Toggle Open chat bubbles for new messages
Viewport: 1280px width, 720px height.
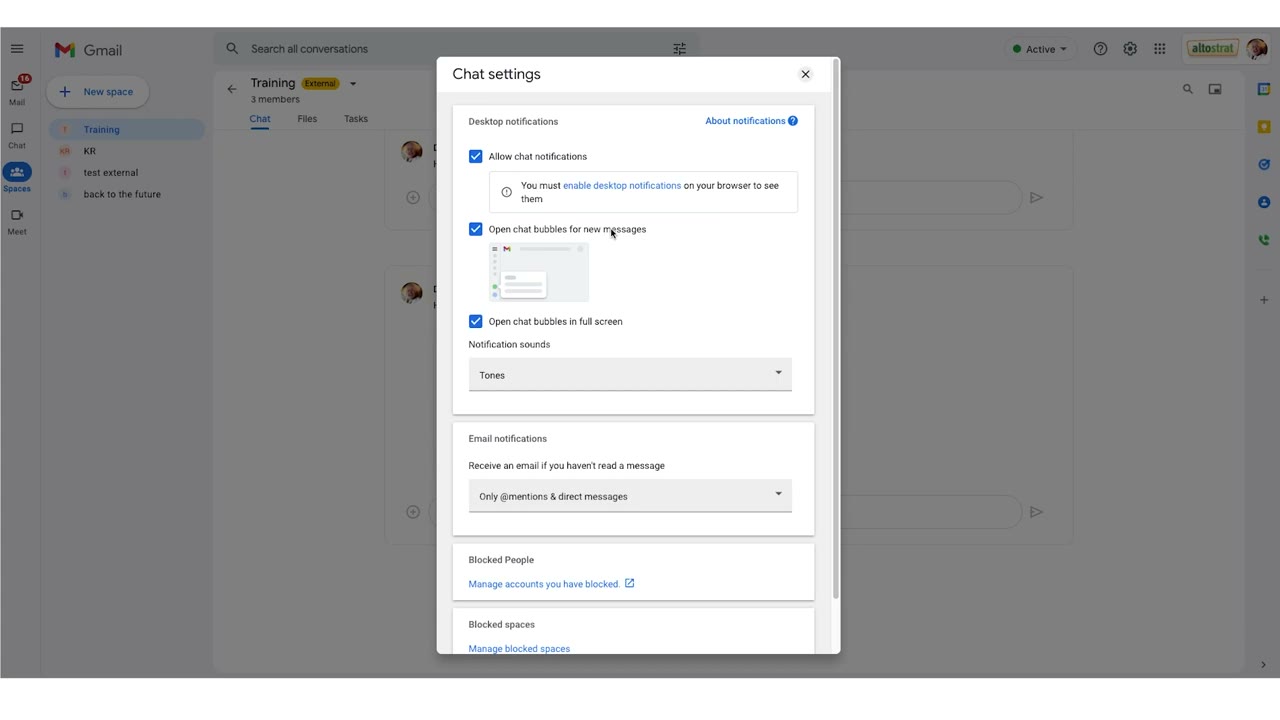[x=476, y=229]
